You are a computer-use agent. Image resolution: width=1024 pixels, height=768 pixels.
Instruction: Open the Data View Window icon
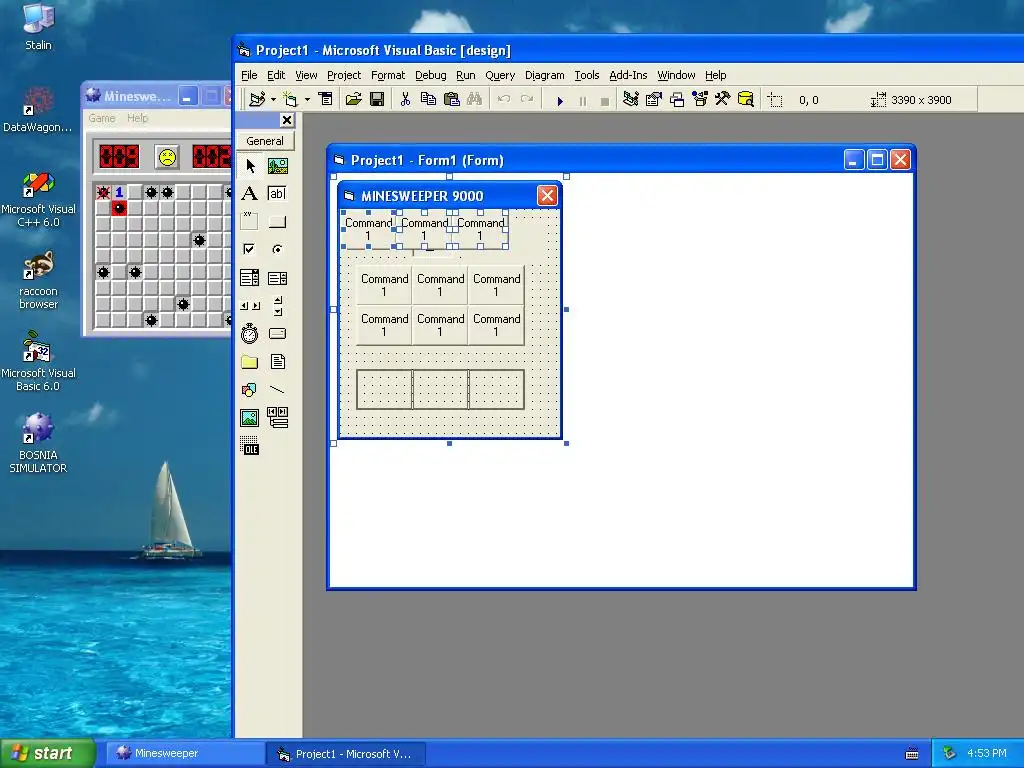(x=746, y=99)
